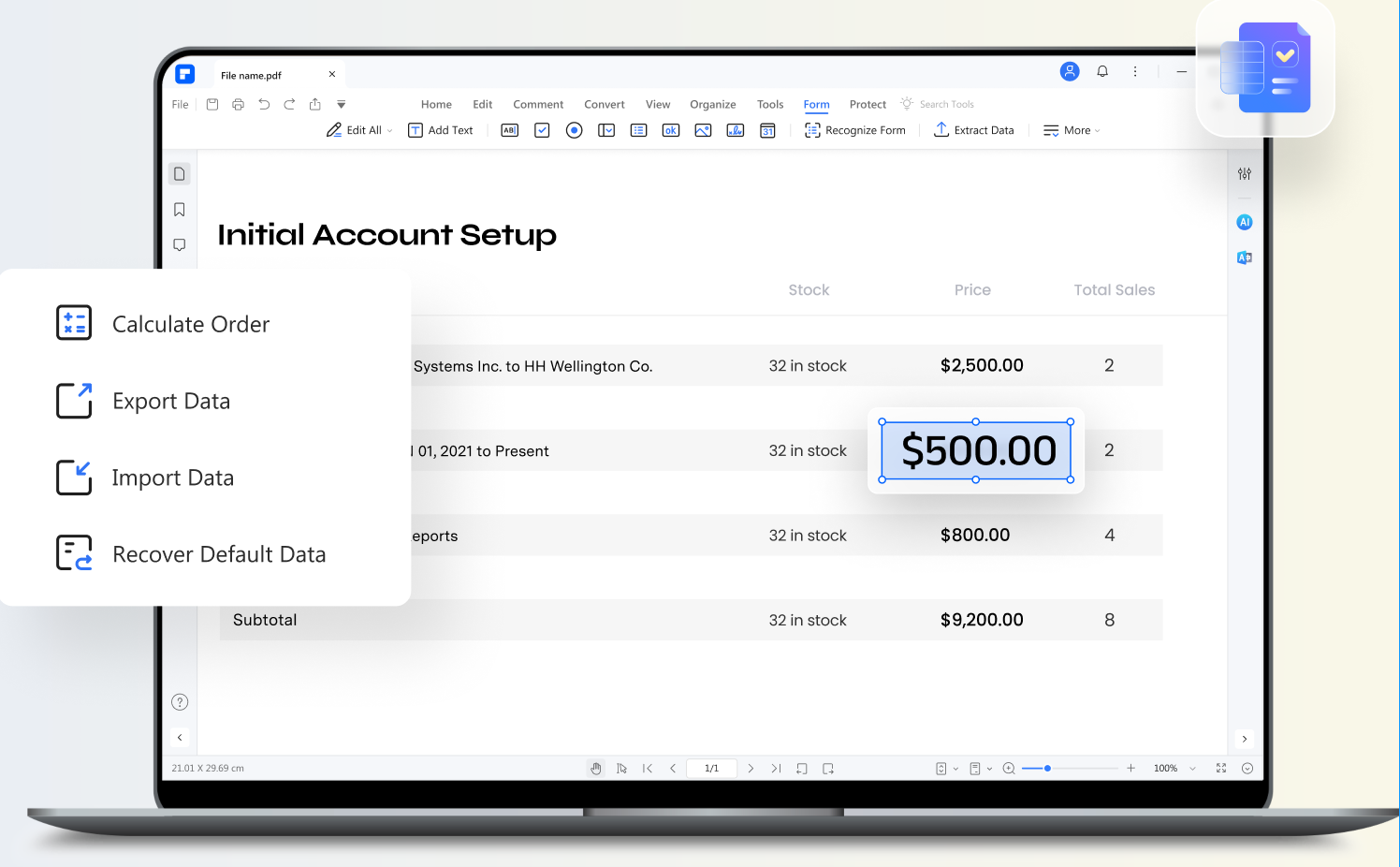Open the AI assistant icon
The width and height of the screenshot is (1400, 867).
(1245, 222)
